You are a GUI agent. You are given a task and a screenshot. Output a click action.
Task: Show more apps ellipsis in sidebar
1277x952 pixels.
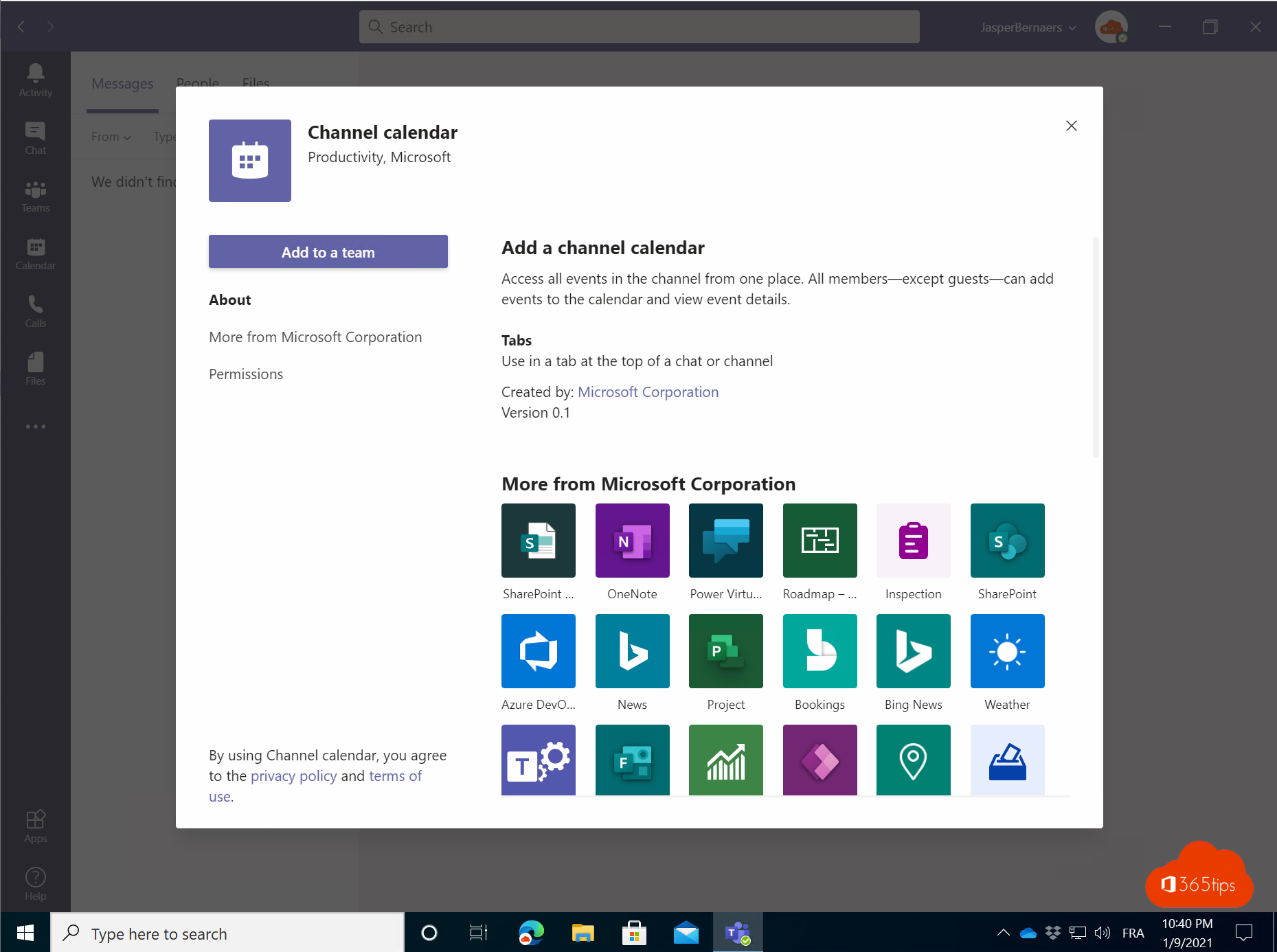(36, 427)
